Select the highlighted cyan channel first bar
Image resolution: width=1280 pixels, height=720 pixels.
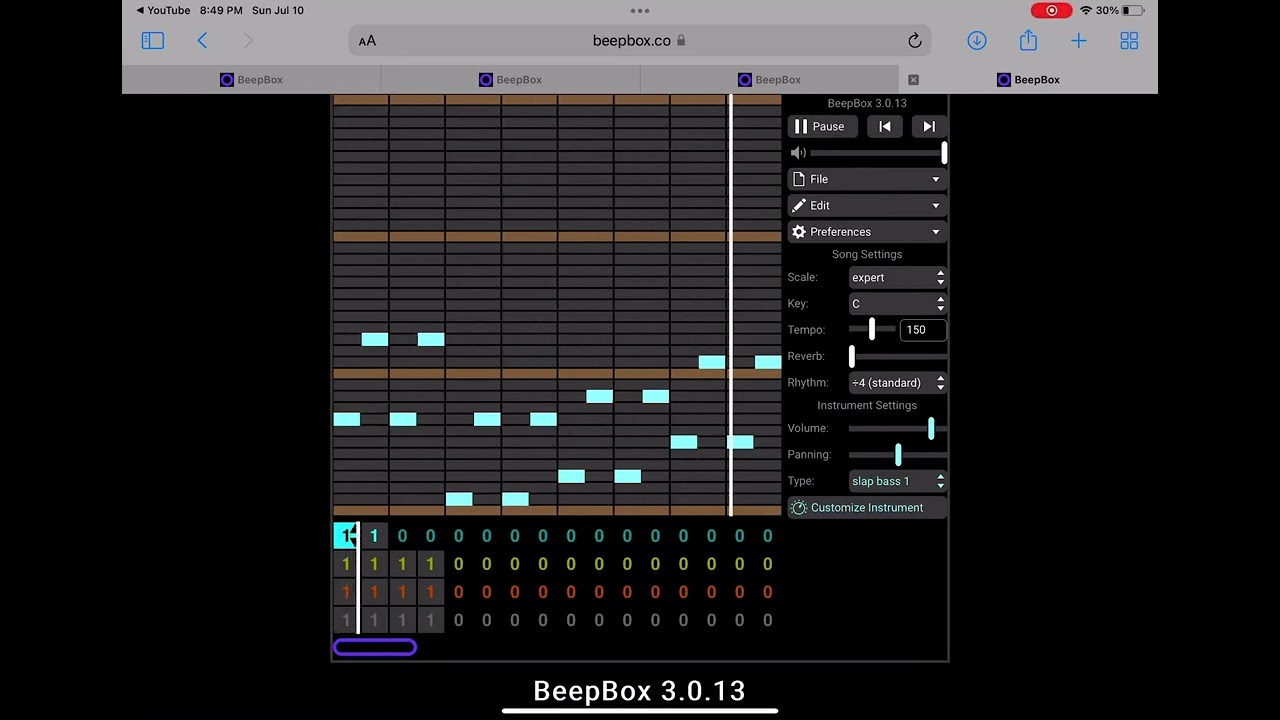pos(346,536)
